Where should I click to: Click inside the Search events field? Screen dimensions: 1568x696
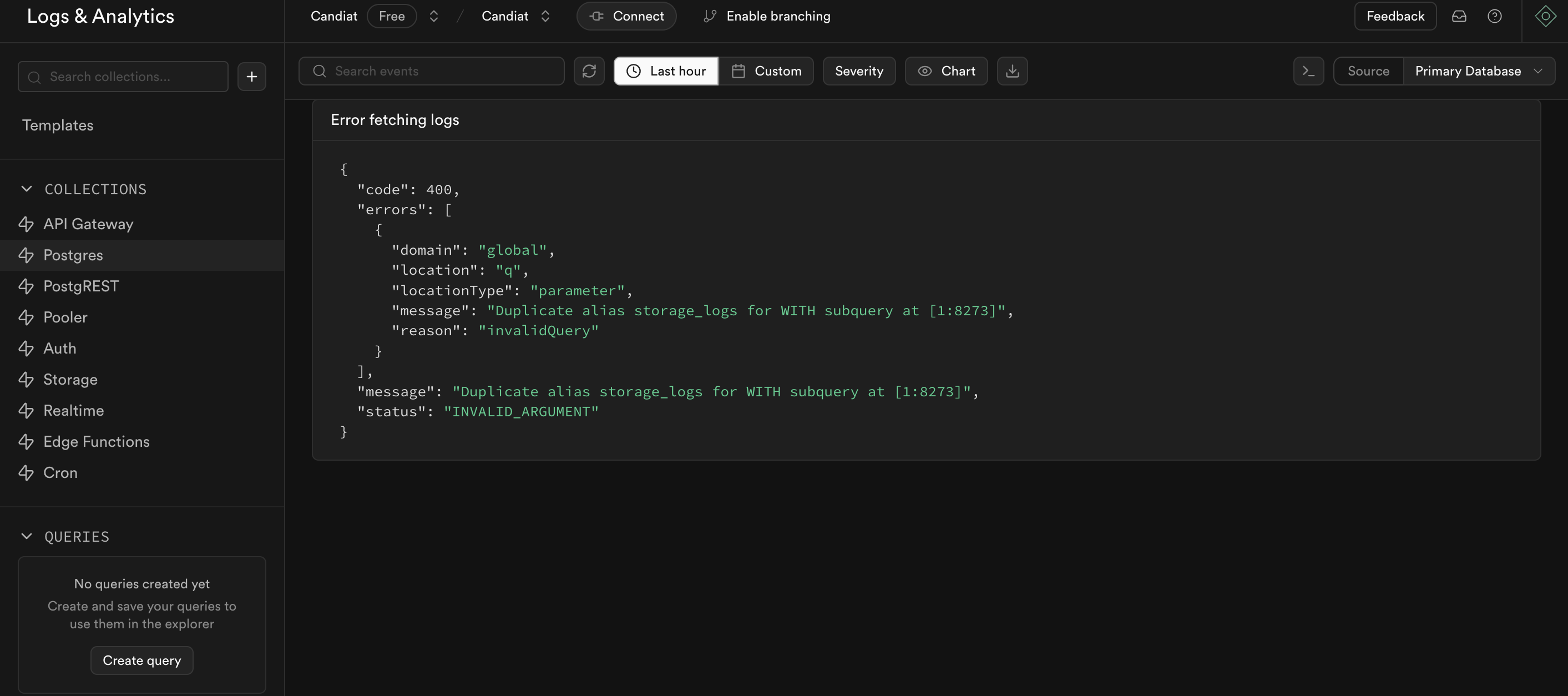(x=432, y=71)
